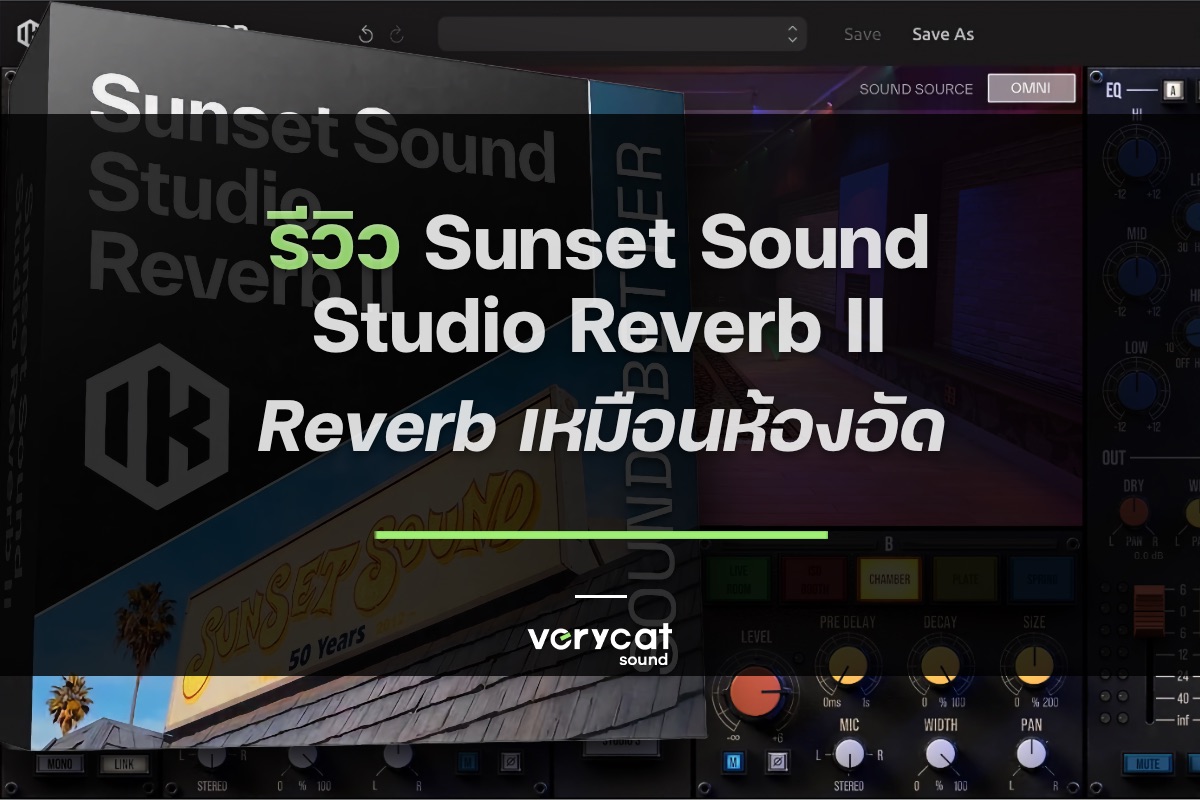Click the MIC stereo selector knob in section B
Screen dimensions: 1200x800
849,754
